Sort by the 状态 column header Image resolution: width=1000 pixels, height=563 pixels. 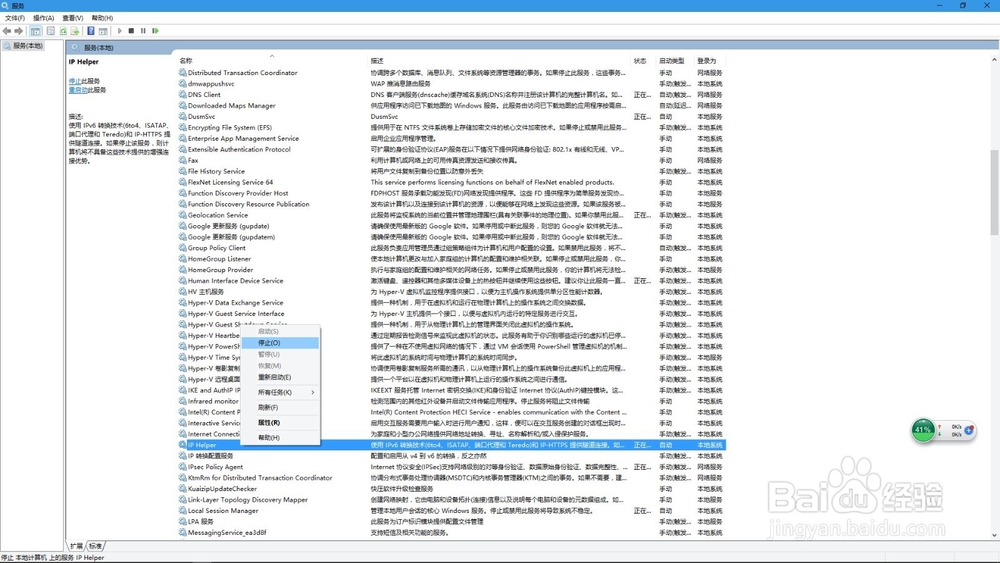(x=643, y=61)
